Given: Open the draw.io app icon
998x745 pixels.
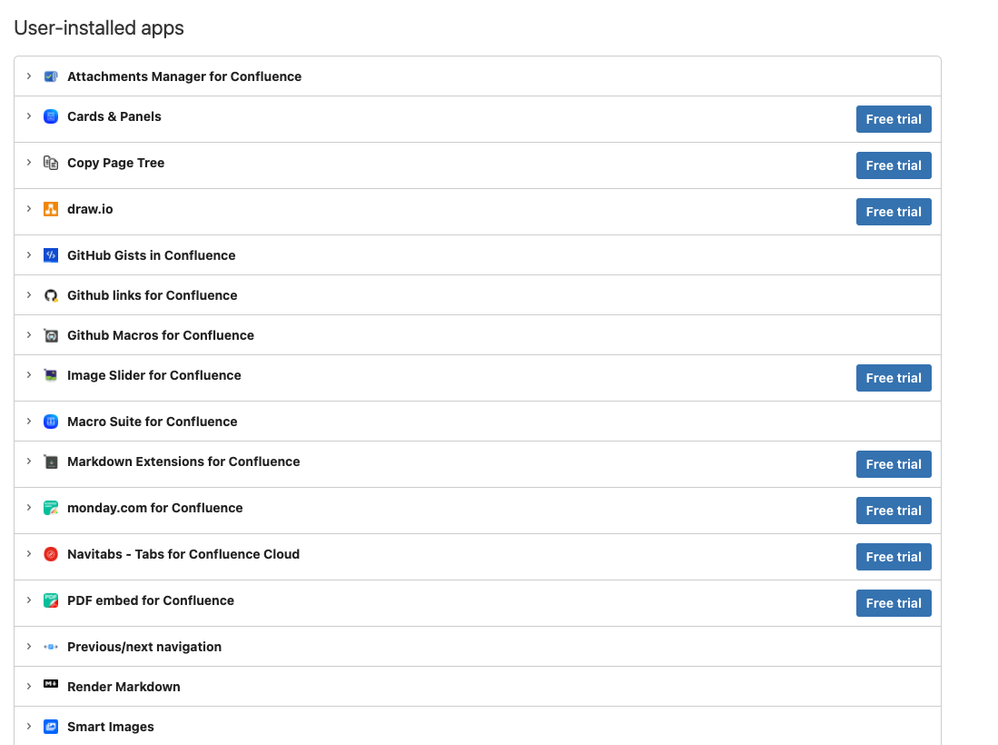Looking at the screenshot, I should click(x=50, y=208).
